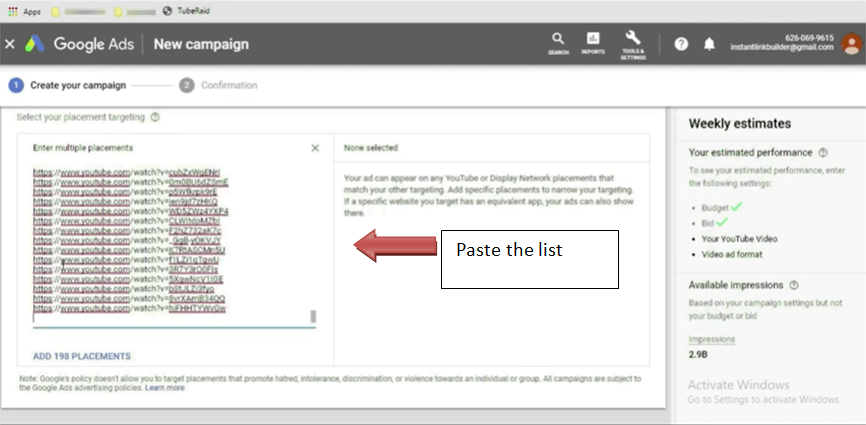Click the None selected header
Image resolution: width=866 pixels, height=425 pixels.
click(371, 148)
